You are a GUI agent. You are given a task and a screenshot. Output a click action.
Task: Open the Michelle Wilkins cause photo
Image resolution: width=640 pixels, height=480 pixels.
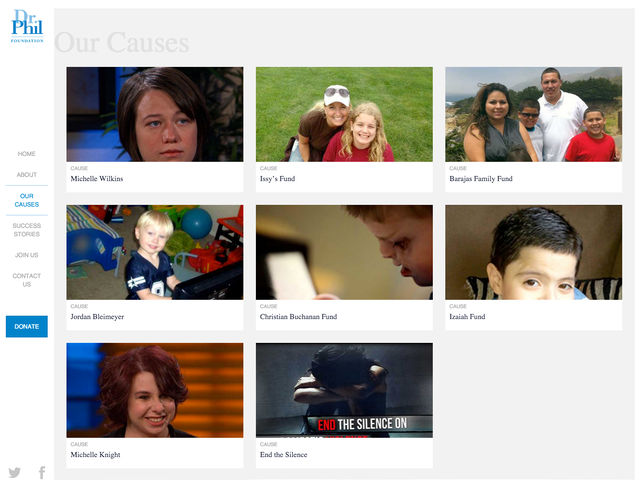coord(155,114)
